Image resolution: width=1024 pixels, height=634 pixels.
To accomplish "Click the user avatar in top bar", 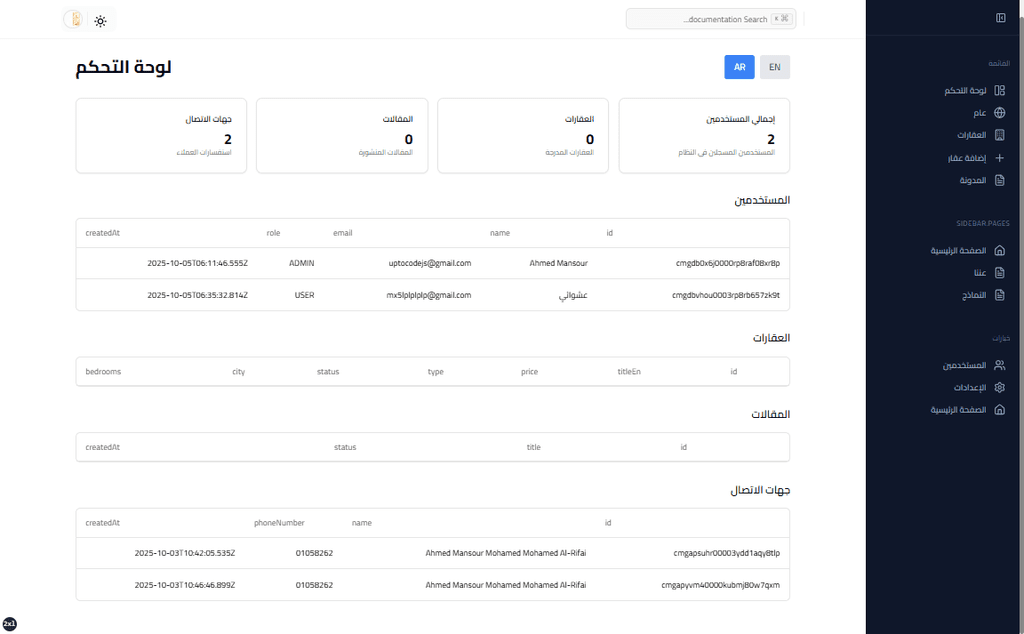I will point(74,19).
